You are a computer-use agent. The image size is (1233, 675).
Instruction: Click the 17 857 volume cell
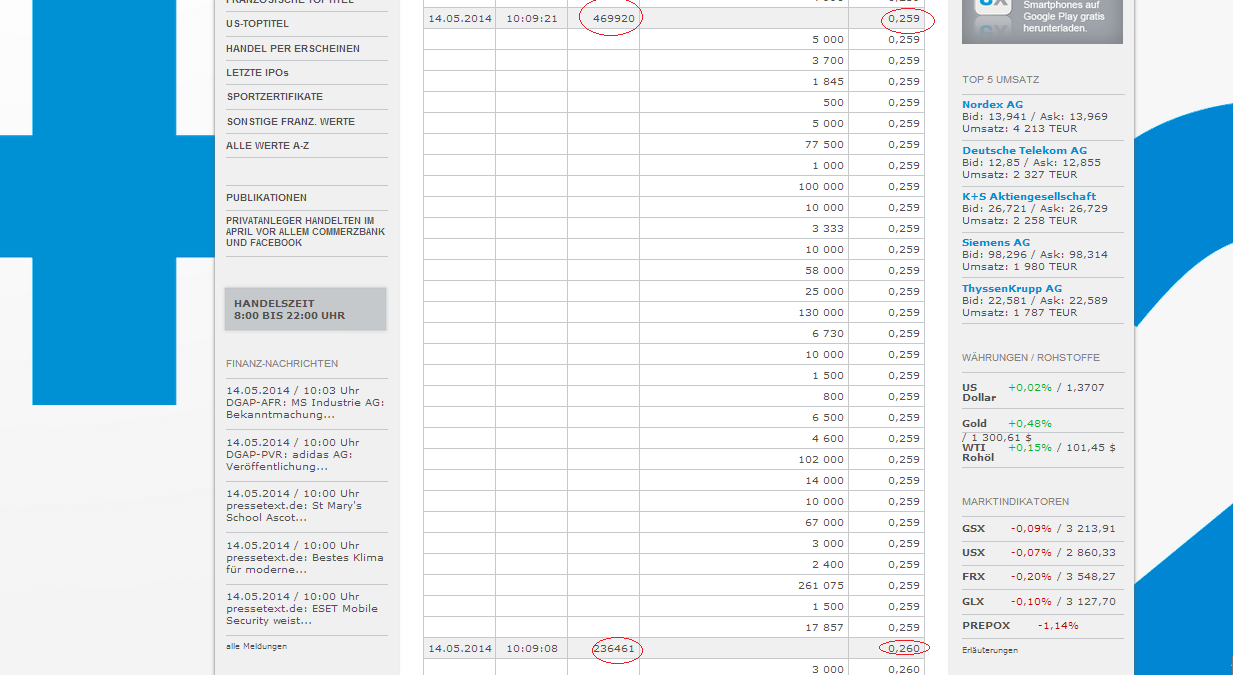tap(744, 627)
